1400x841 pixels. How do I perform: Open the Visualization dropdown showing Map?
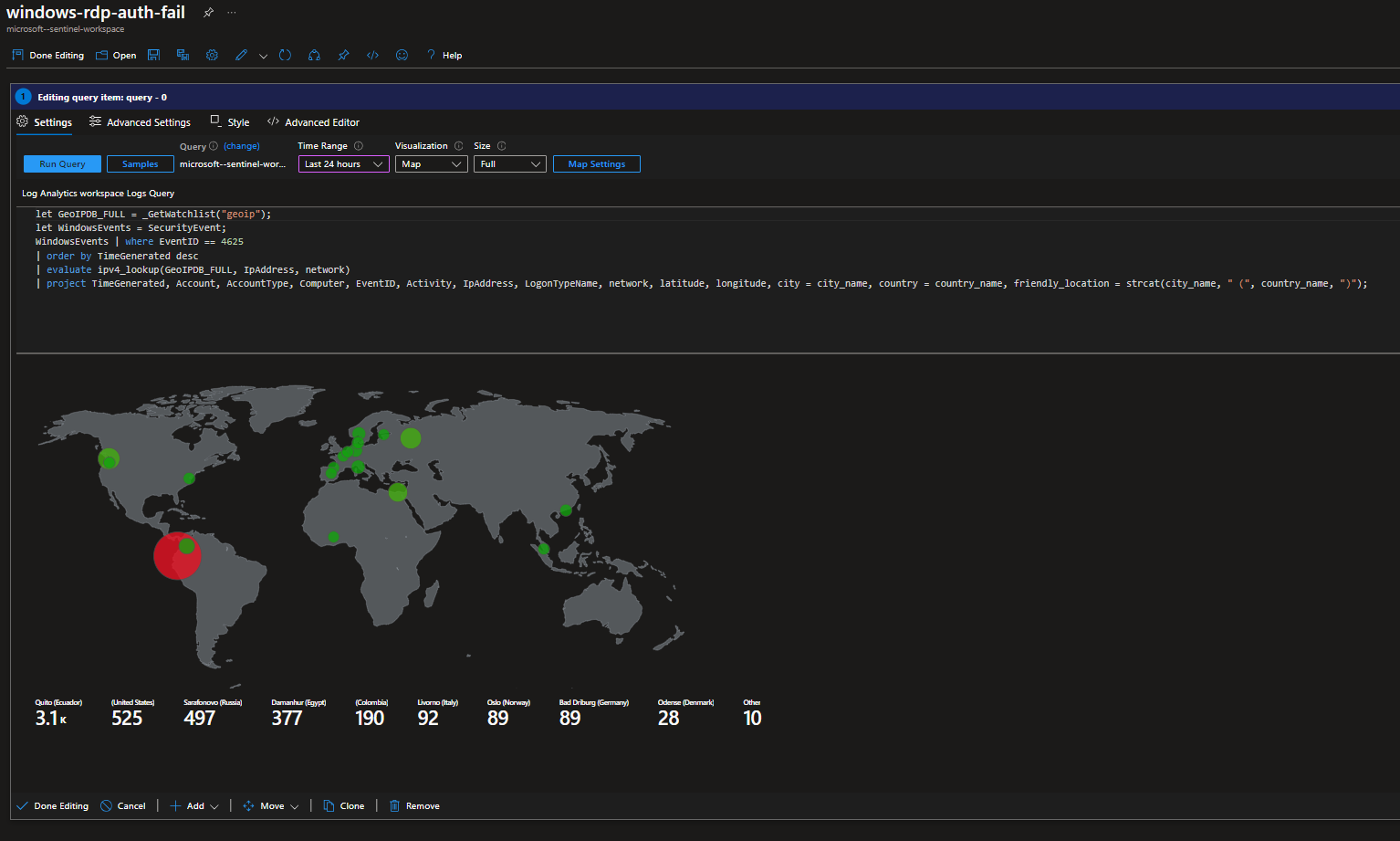(431, 163)
